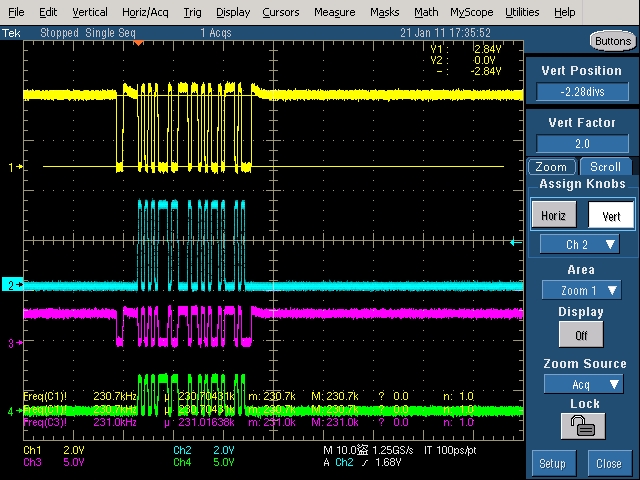Screen dimensions: 640x480
Task: Click the IT 100ps/pt readout
Action: click(450, 450)
